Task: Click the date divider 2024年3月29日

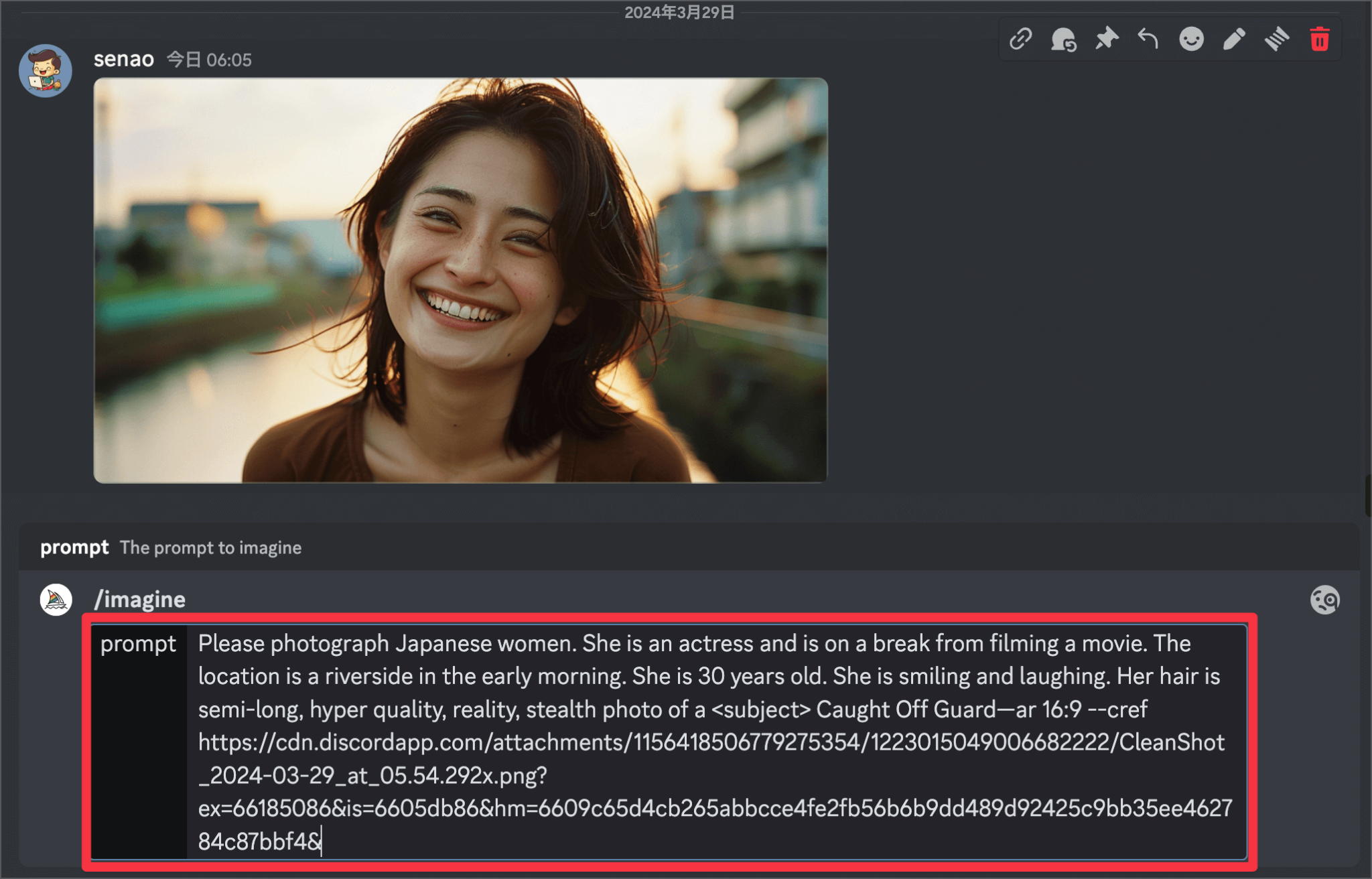Action: tap(679, 13)
